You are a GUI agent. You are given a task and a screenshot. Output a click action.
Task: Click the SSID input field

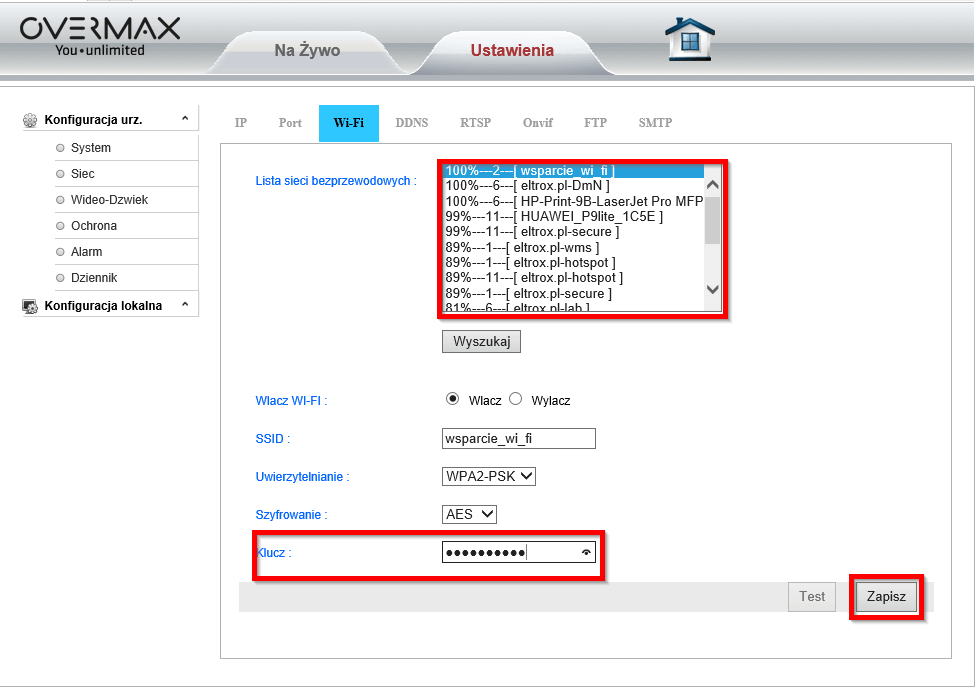[x=518, y=439]
